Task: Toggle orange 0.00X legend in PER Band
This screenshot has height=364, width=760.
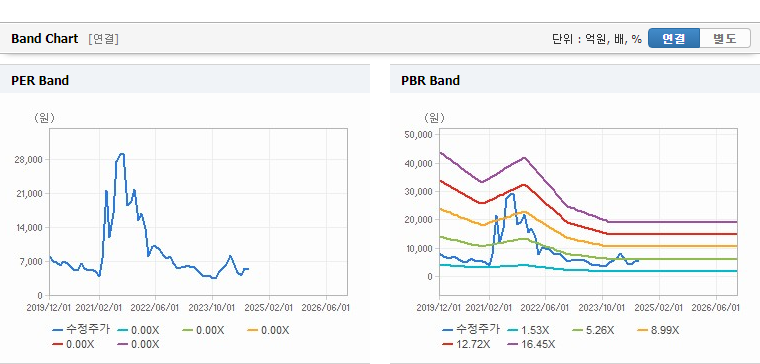Action: 268,330
